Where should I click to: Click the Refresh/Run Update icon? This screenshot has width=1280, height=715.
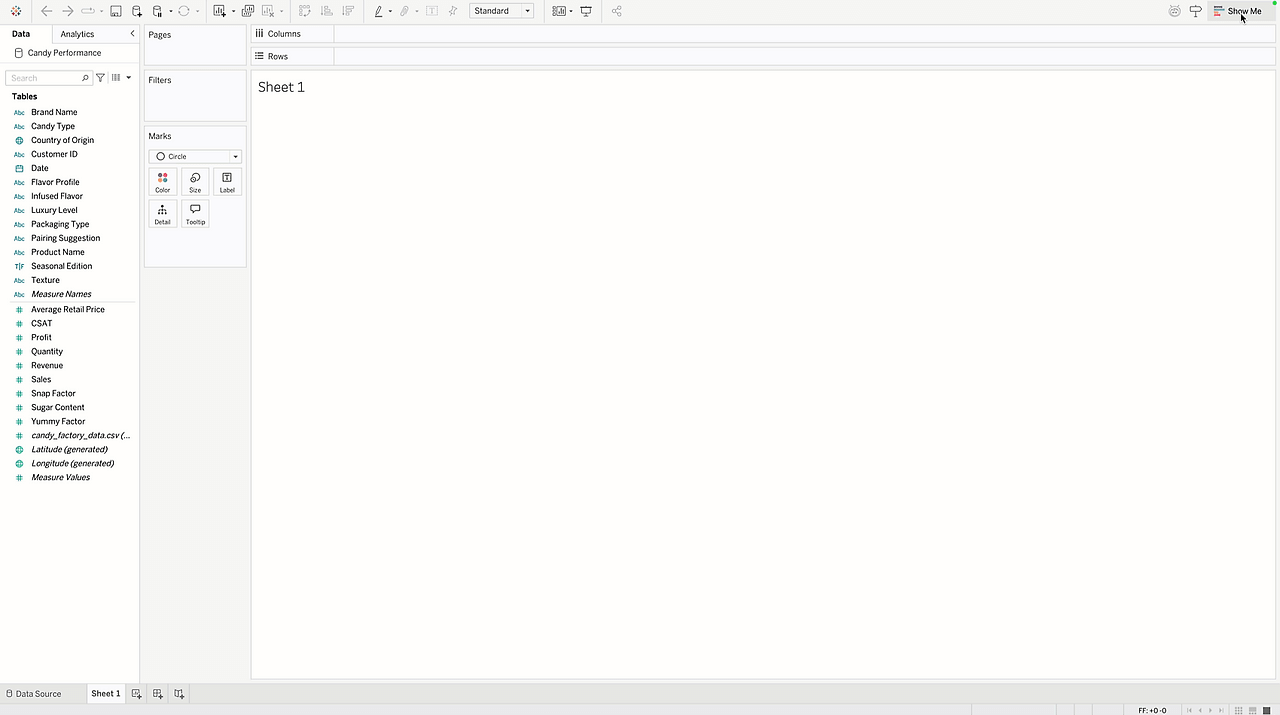click(x=184, y=11)
